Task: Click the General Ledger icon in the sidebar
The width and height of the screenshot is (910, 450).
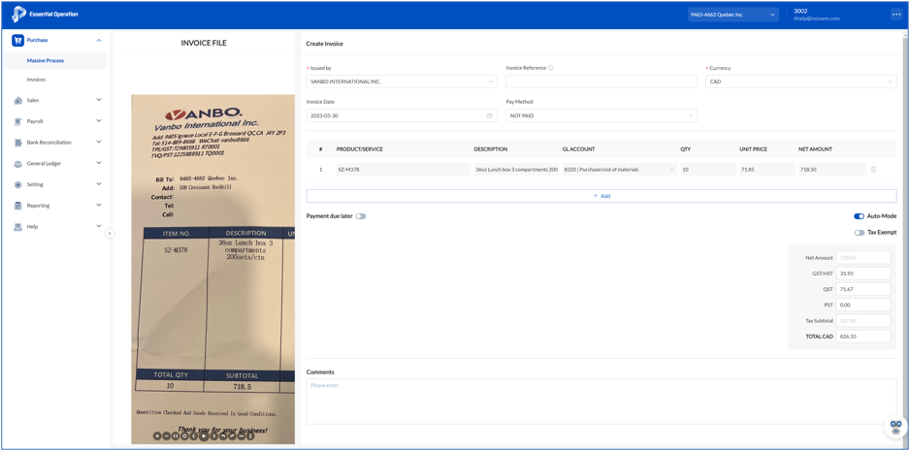Action: [x=18, y=164]
